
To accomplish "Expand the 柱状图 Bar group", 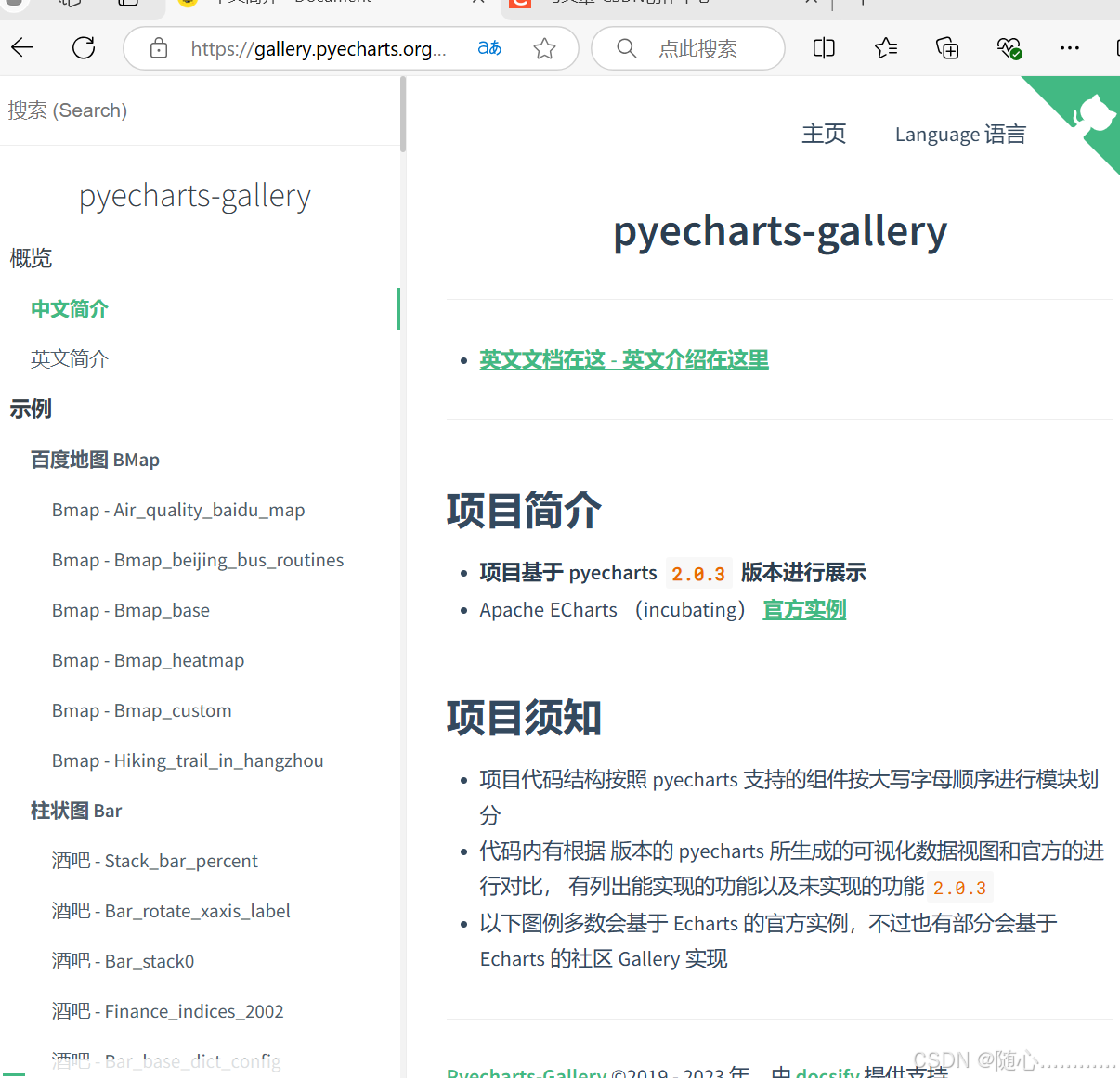I will 76,811.
